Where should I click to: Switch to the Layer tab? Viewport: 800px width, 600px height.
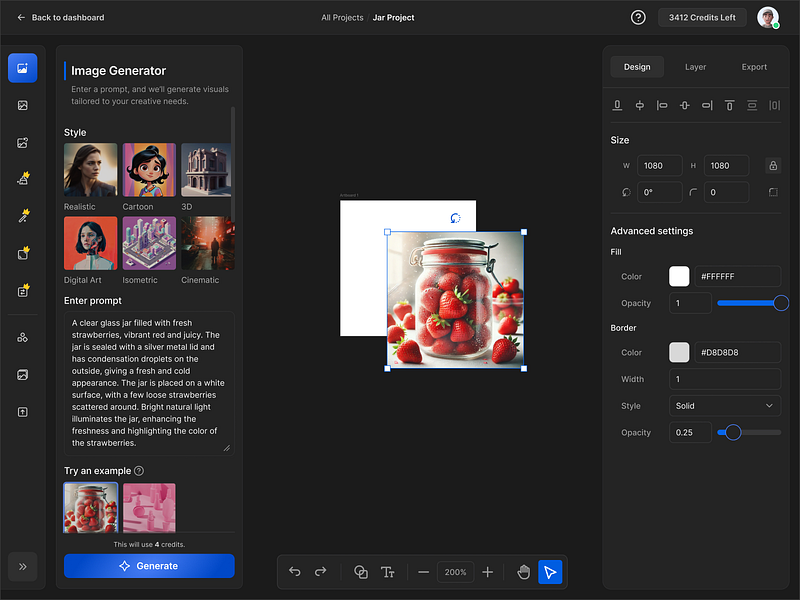click(695, 67)
